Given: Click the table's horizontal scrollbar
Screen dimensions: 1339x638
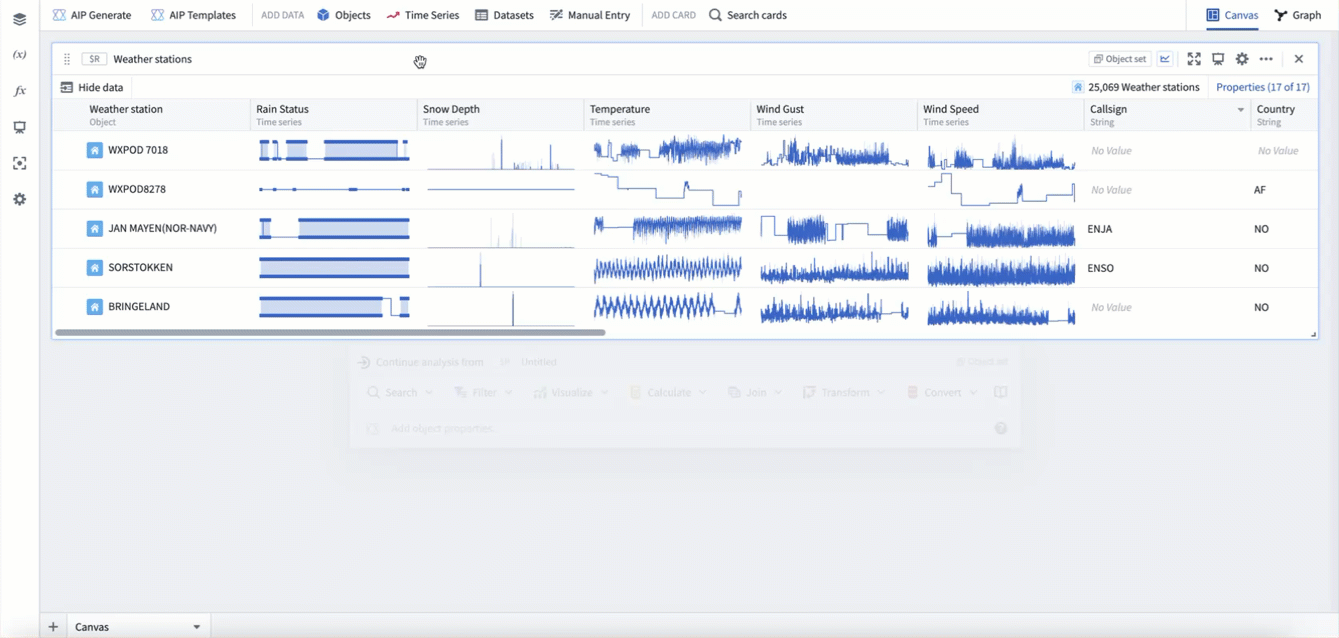Looking at the screenshot, I should pyautogui.click(x=330, y=332).
